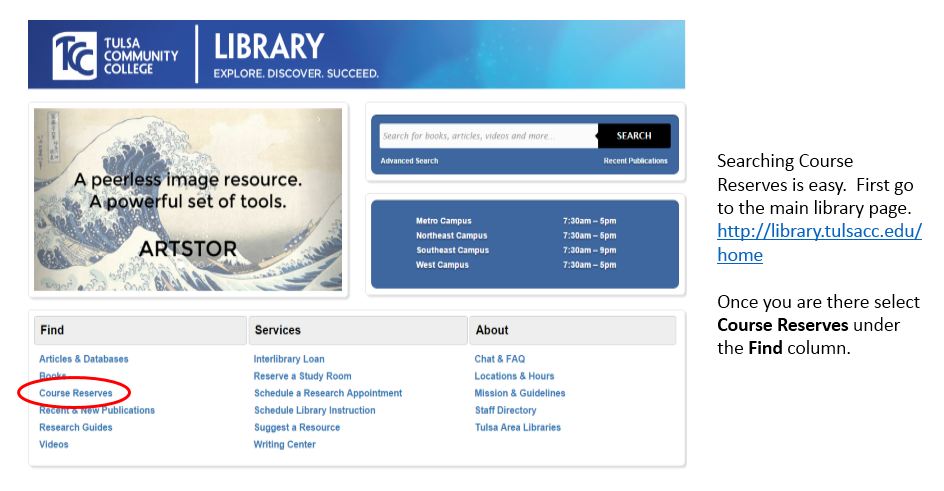Open Schedule Library Instruction link

tap(314, 410)
